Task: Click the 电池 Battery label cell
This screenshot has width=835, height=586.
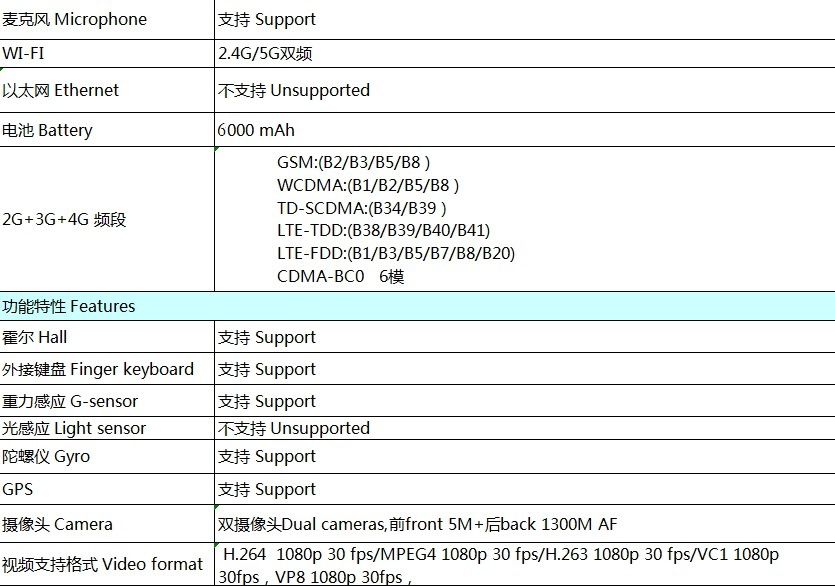Action: [x=47, y=130]
